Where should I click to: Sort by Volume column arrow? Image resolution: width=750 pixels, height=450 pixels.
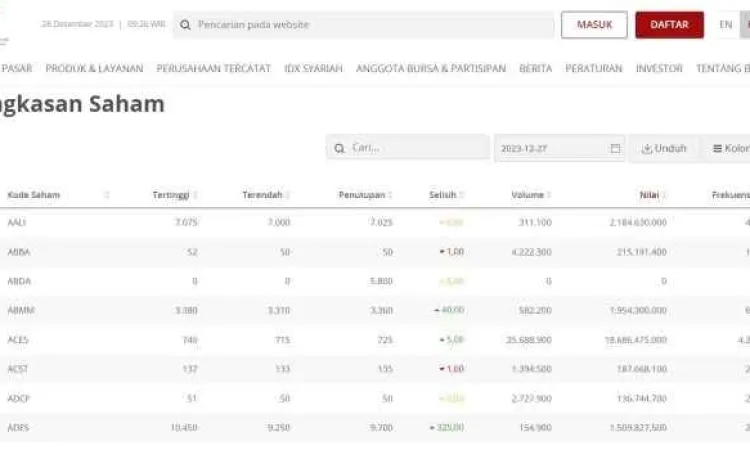point(549,195)
